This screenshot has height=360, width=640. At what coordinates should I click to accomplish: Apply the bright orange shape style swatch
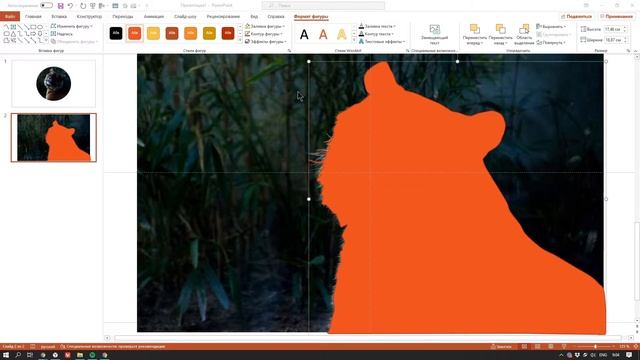191,33
